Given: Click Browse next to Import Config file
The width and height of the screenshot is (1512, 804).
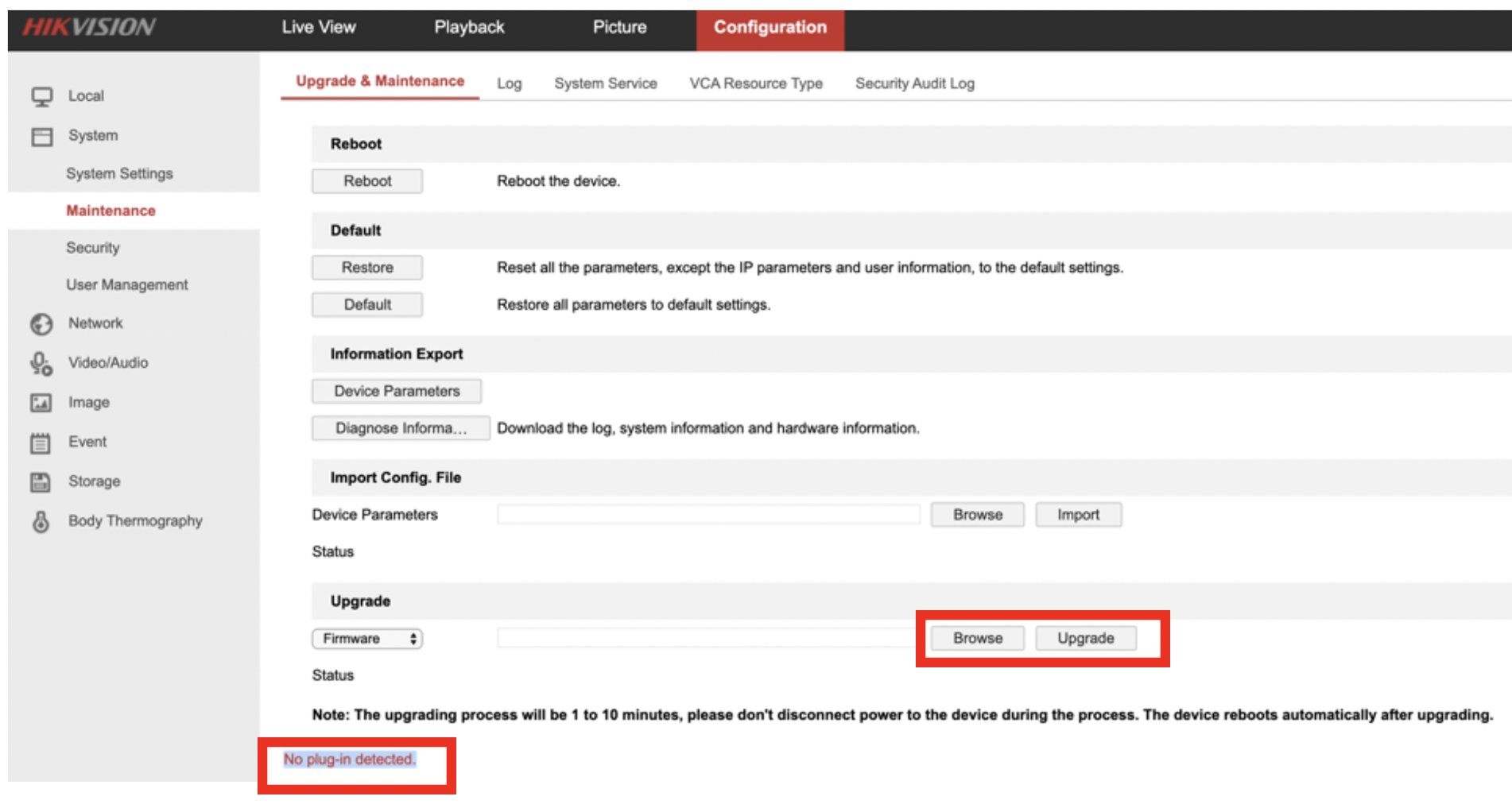Looking at the screenshot, I should [x=977, y=515].
